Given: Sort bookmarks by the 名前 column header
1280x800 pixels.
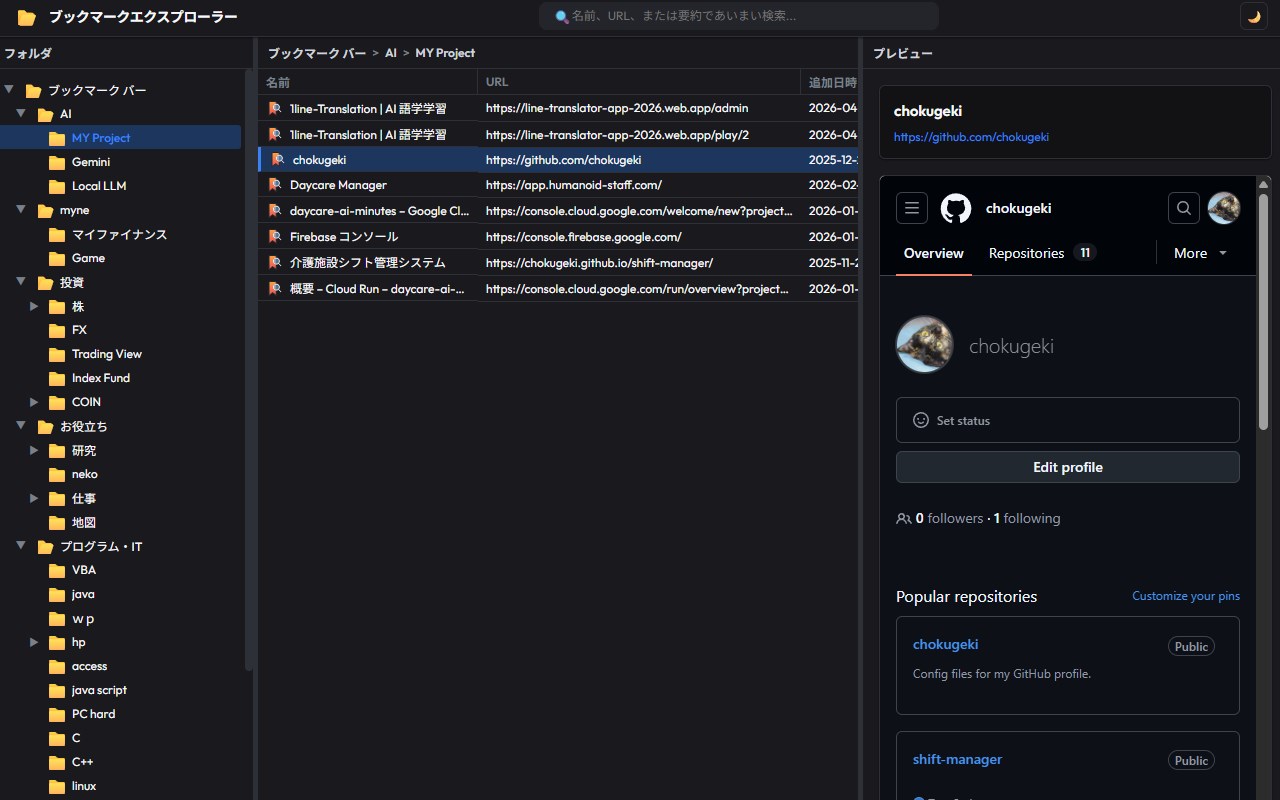Looking at the screenshot, I should tap(368, 82).
